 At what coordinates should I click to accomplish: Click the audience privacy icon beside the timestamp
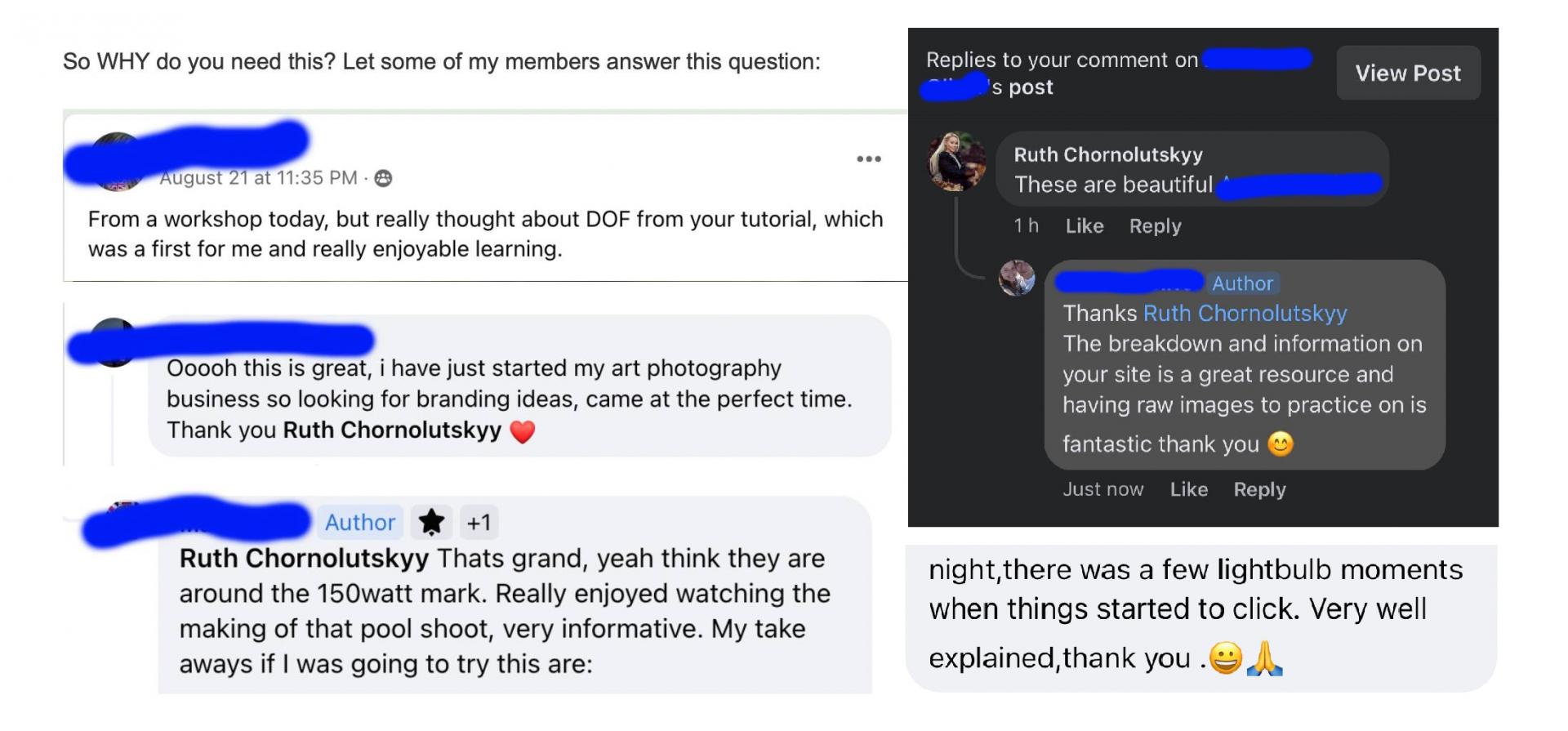pos(383,178)
